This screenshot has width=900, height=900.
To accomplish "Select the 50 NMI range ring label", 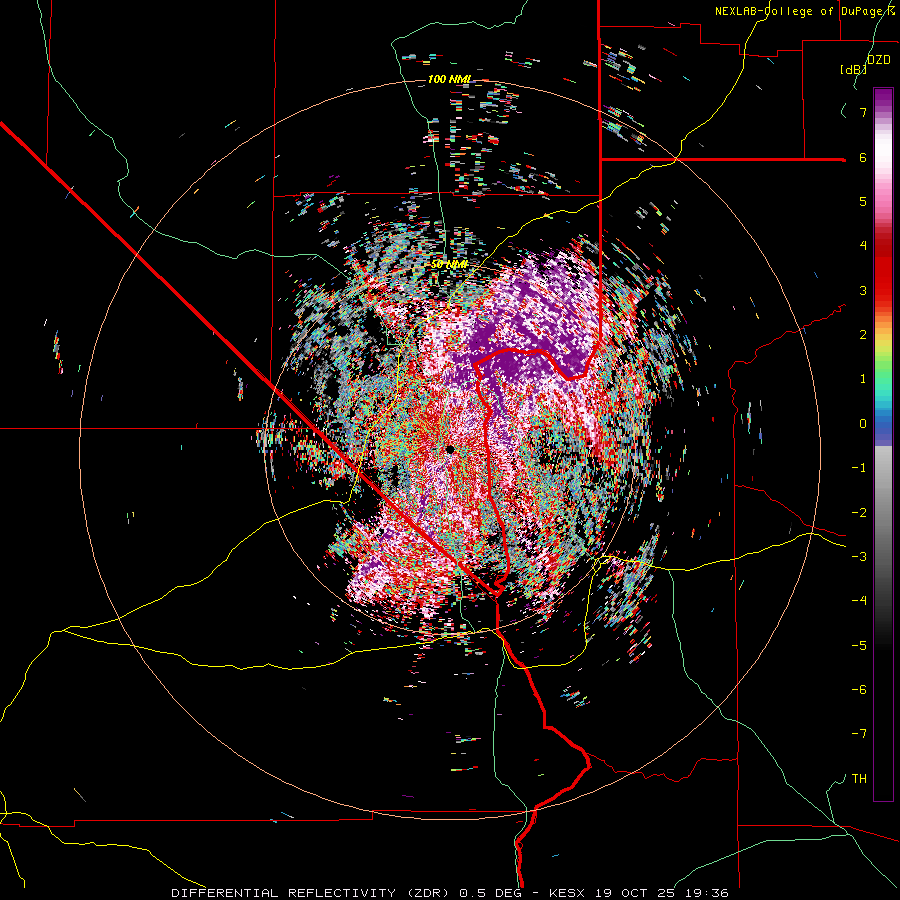I will coord(449,264).
